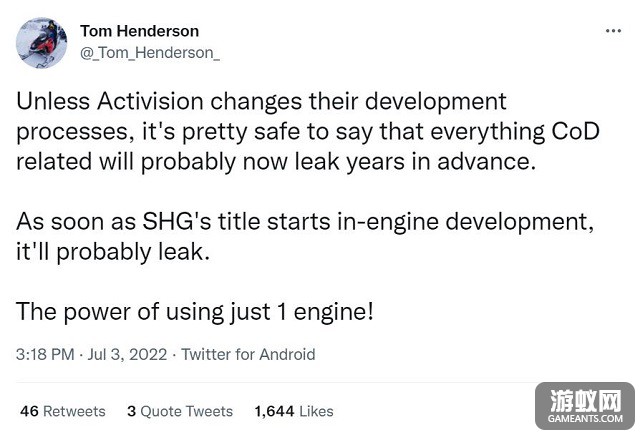This screenshot has width=640, height=435.
Task: Click the 3:18 PM timestamp
Action: click(45, 354)
